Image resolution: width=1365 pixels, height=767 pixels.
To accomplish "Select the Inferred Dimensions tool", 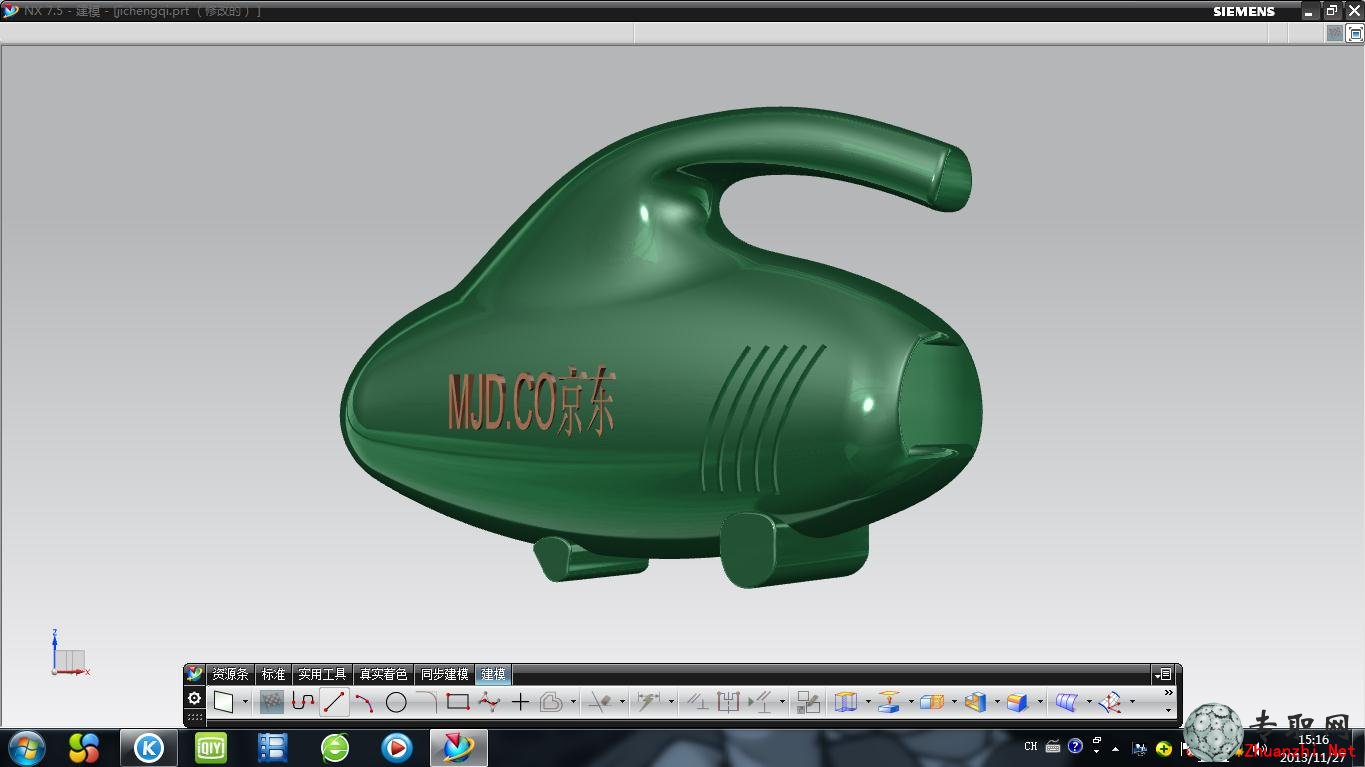I will click(x=648, y=702).
